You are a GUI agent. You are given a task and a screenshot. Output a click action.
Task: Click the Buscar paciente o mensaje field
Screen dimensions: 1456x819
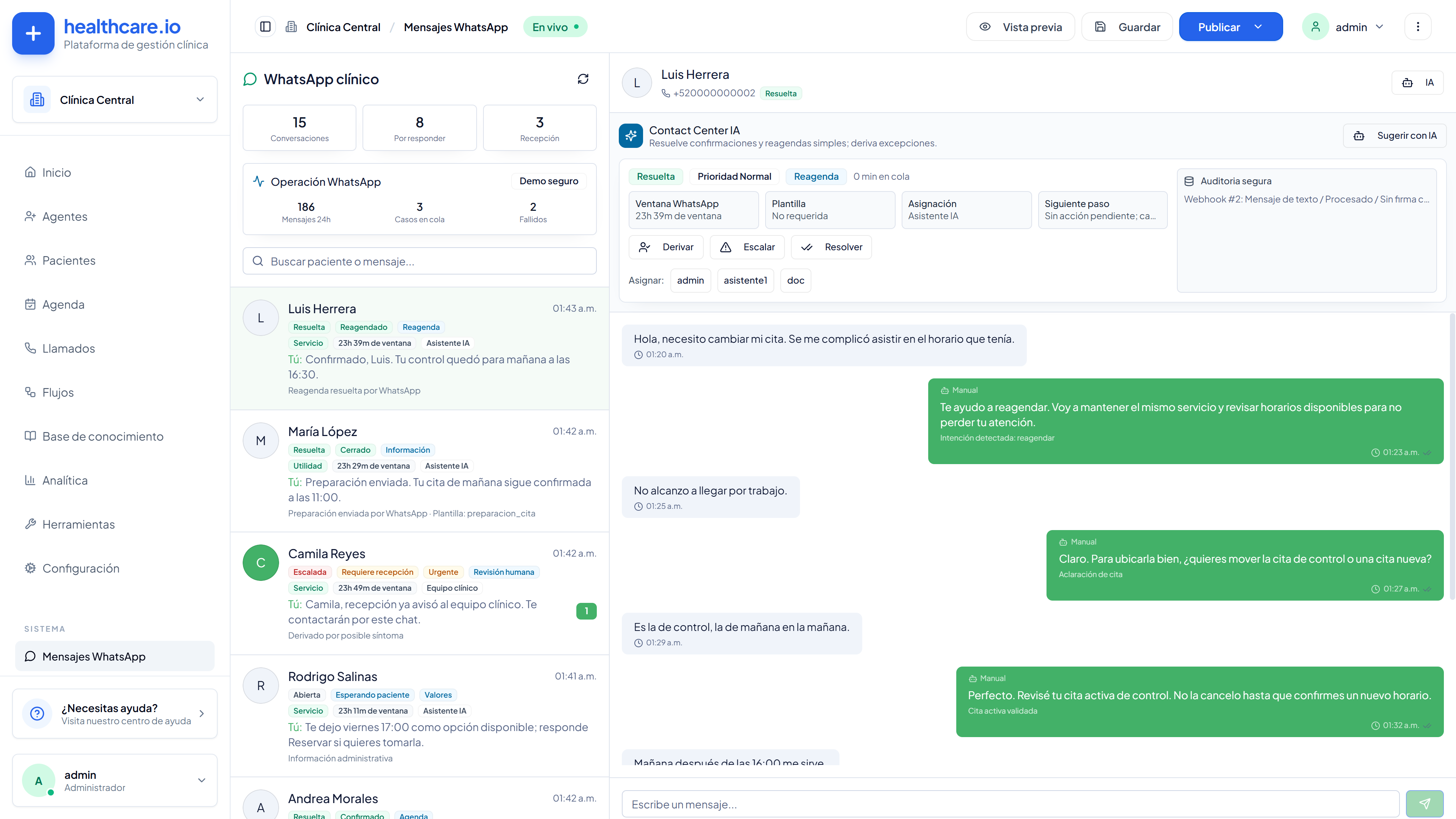click(419, 261)
